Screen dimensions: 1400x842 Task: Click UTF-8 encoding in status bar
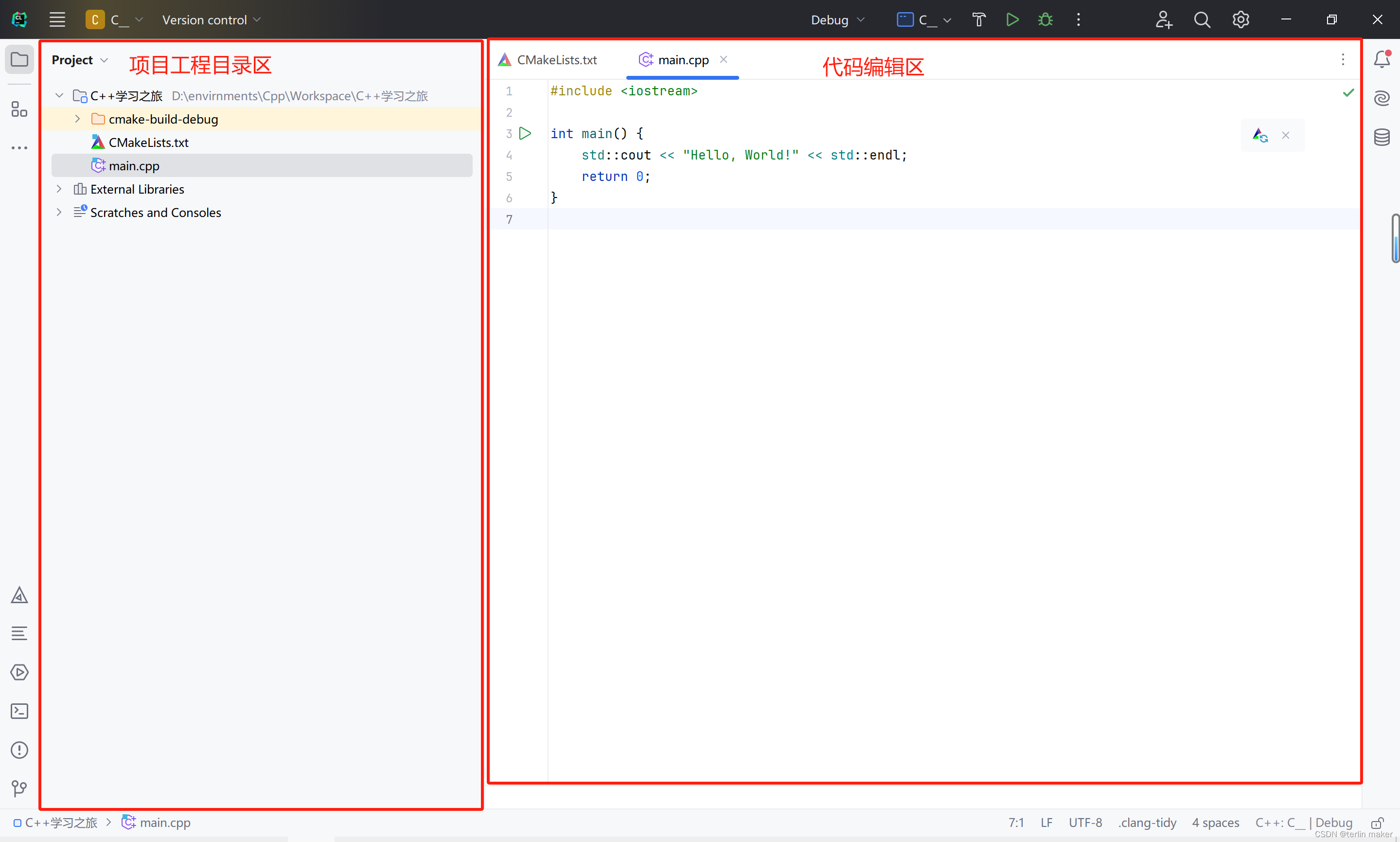click(1085, 822)
